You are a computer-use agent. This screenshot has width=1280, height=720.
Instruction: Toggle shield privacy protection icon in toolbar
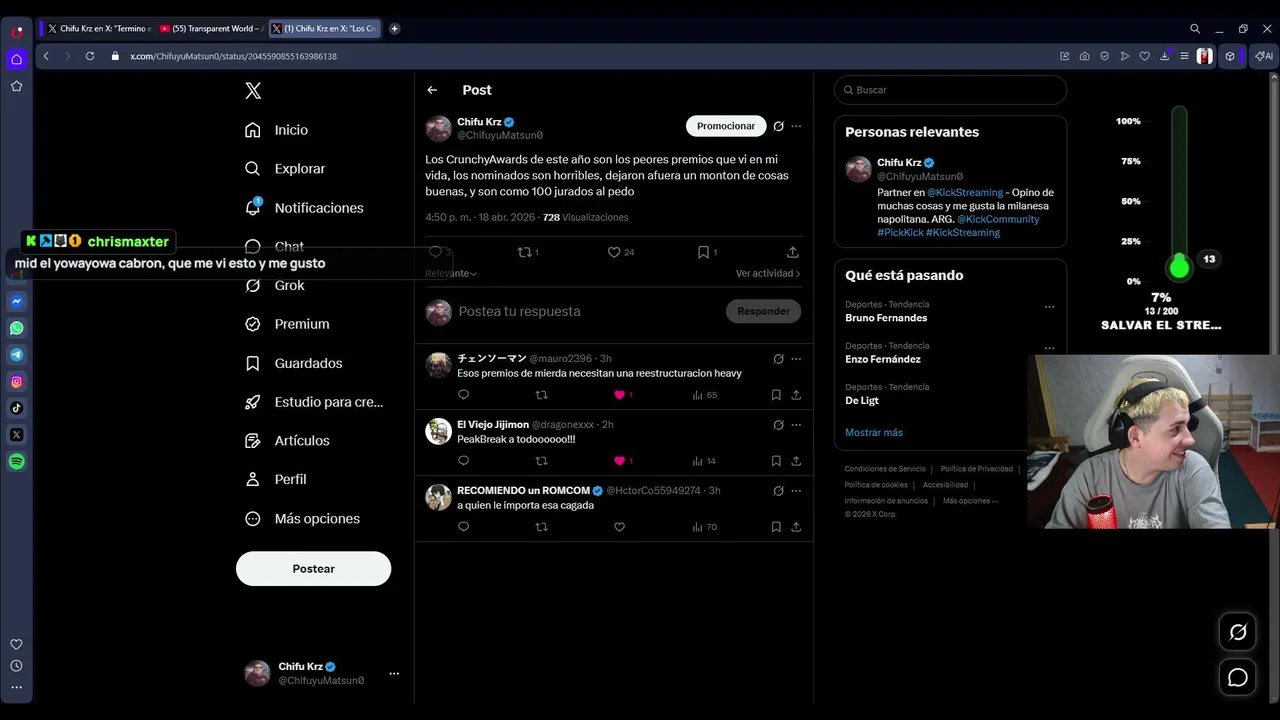[x=1105, y=56]
